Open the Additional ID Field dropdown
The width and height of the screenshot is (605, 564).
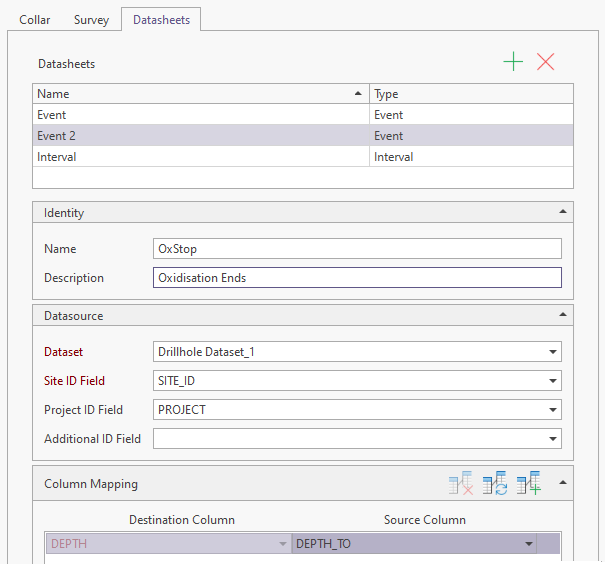pos(553,439)
